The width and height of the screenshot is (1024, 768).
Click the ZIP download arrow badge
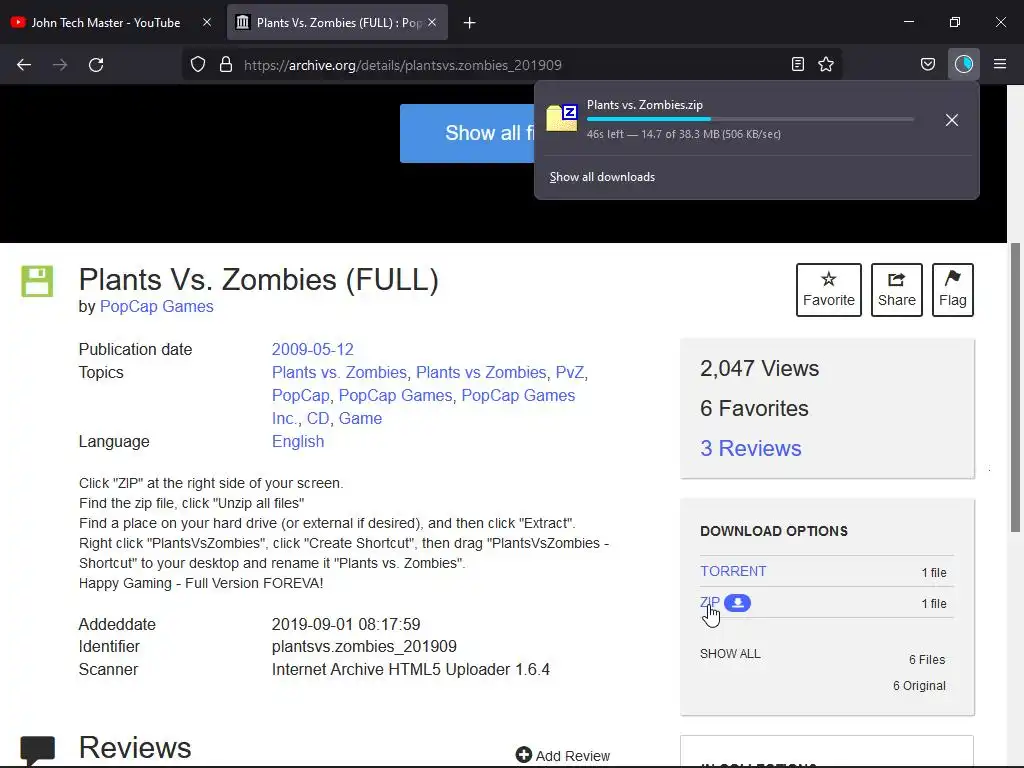pyautogui.click(x=737, y=603)
